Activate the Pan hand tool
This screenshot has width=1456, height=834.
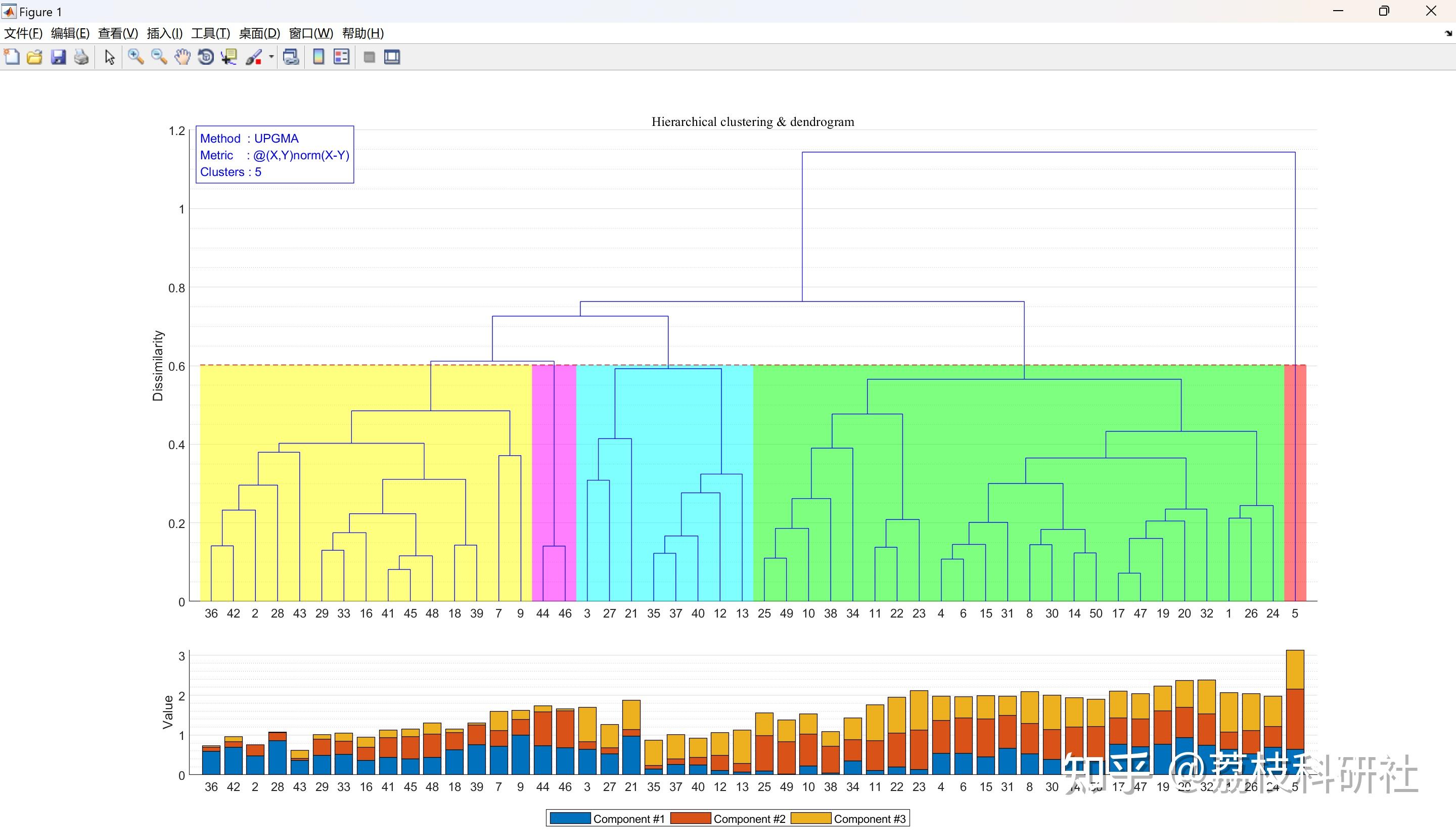click(182, 57)
